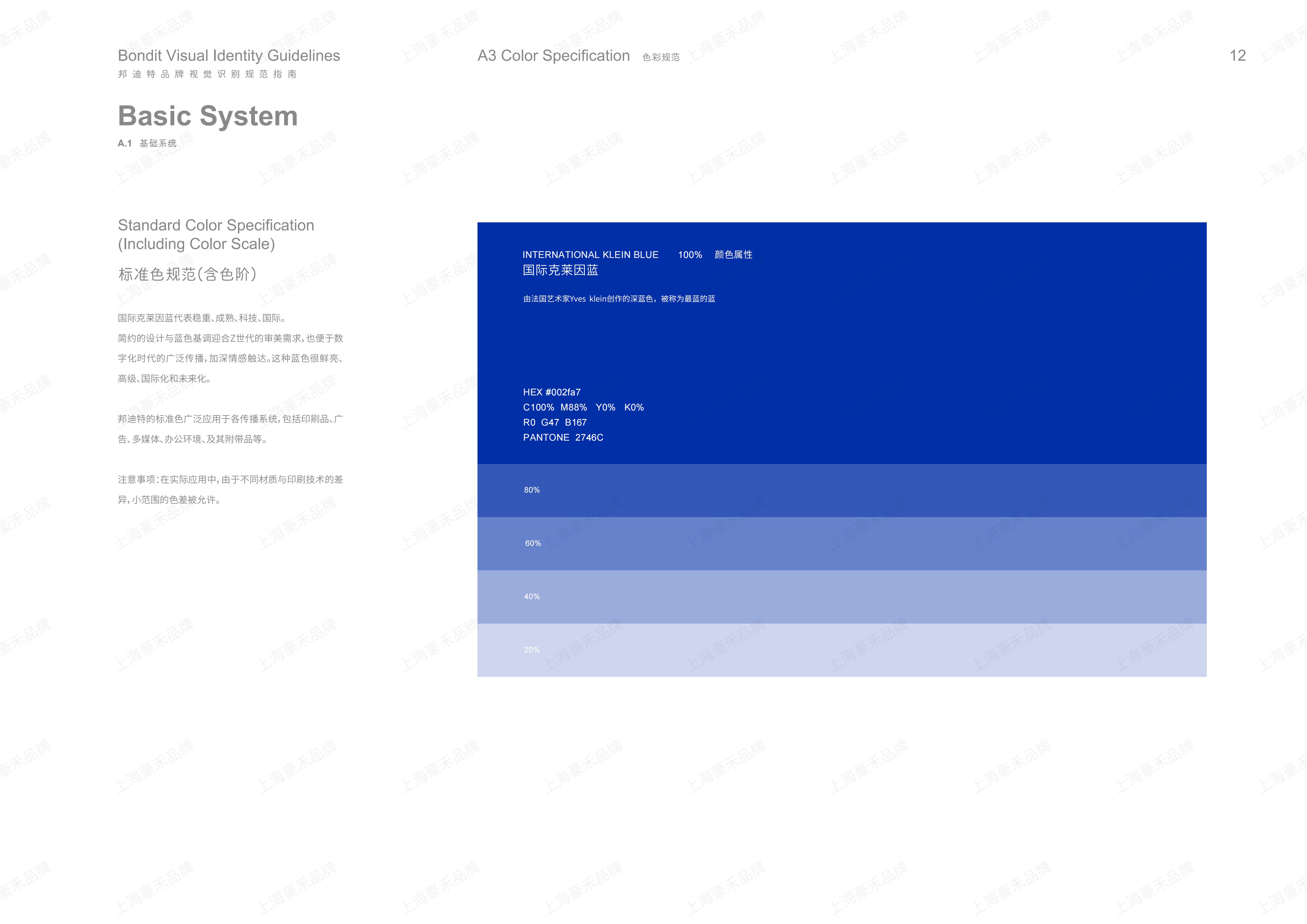The height and width of the screenshot is (924, 1307).
Task: Click the 'Bondit Visual Identity Guidelines' title
Action: tap(229, 56)
